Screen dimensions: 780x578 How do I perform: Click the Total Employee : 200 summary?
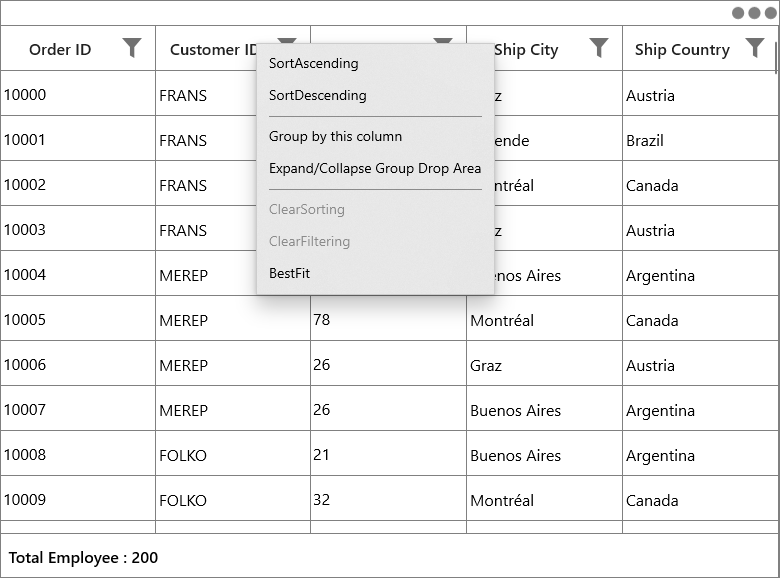(x=83, y=558)
